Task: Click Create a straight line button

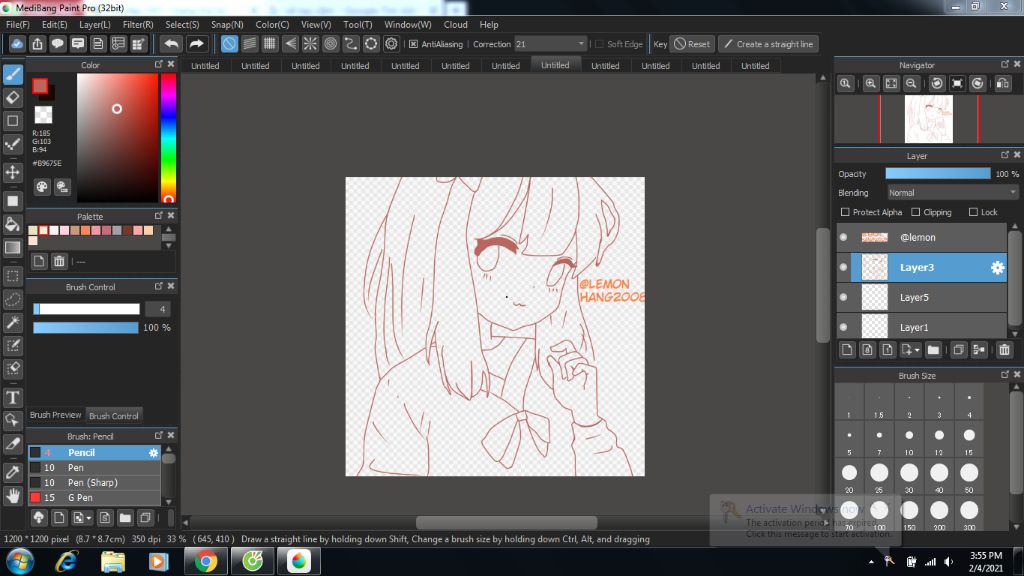Action: coord(769,44)
